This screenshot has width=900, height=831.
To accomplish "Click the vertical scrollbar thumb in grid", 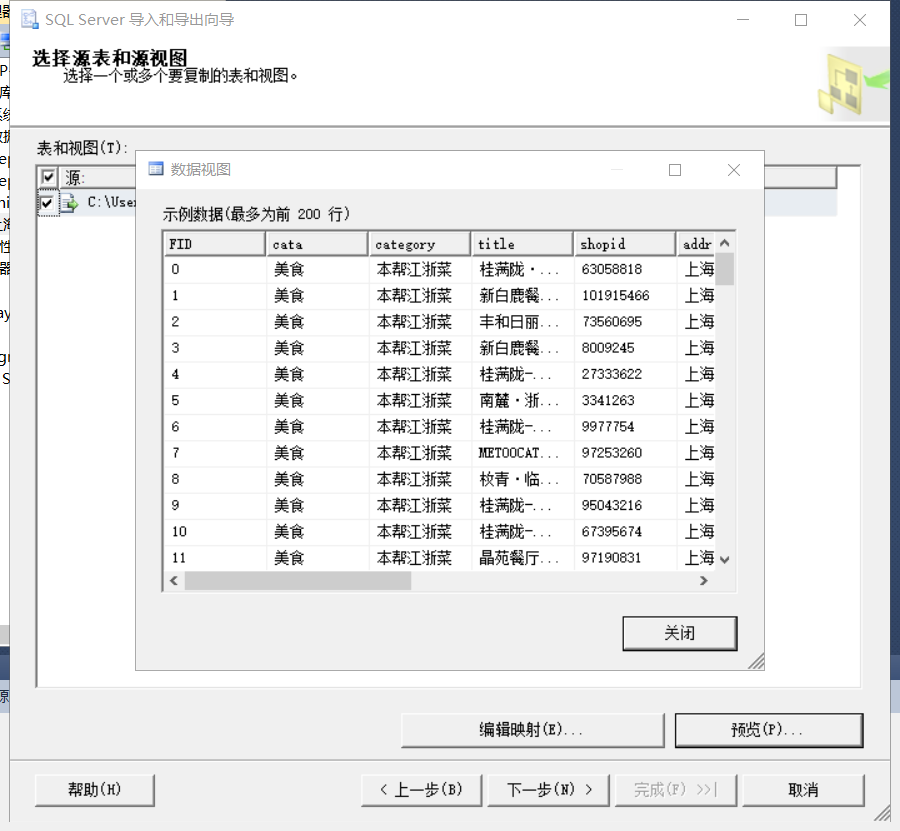I will click(725, 269).
